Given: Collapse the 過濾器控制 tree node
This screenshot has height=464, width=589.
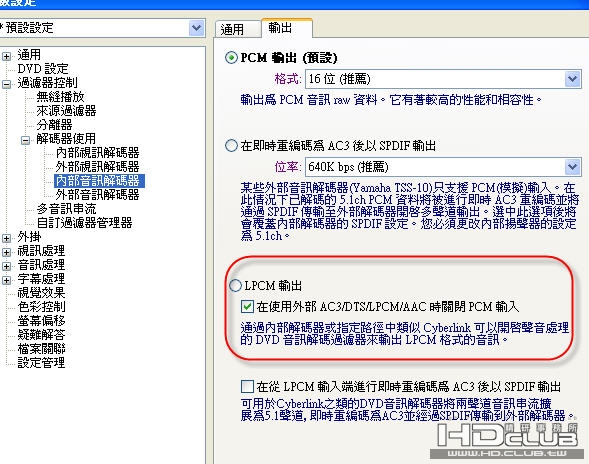Looking at the screenshot, I should [6, 84].
